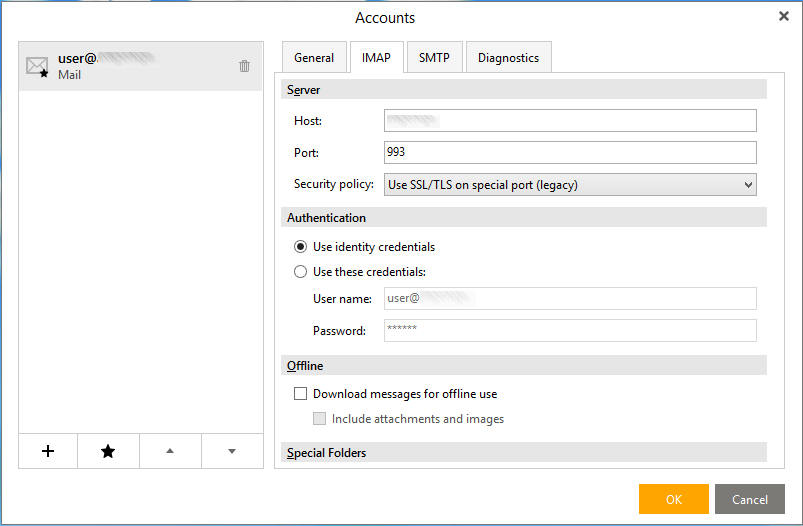
Task: Delete the user mail account via trash icon
Action: tap(244, 66)
